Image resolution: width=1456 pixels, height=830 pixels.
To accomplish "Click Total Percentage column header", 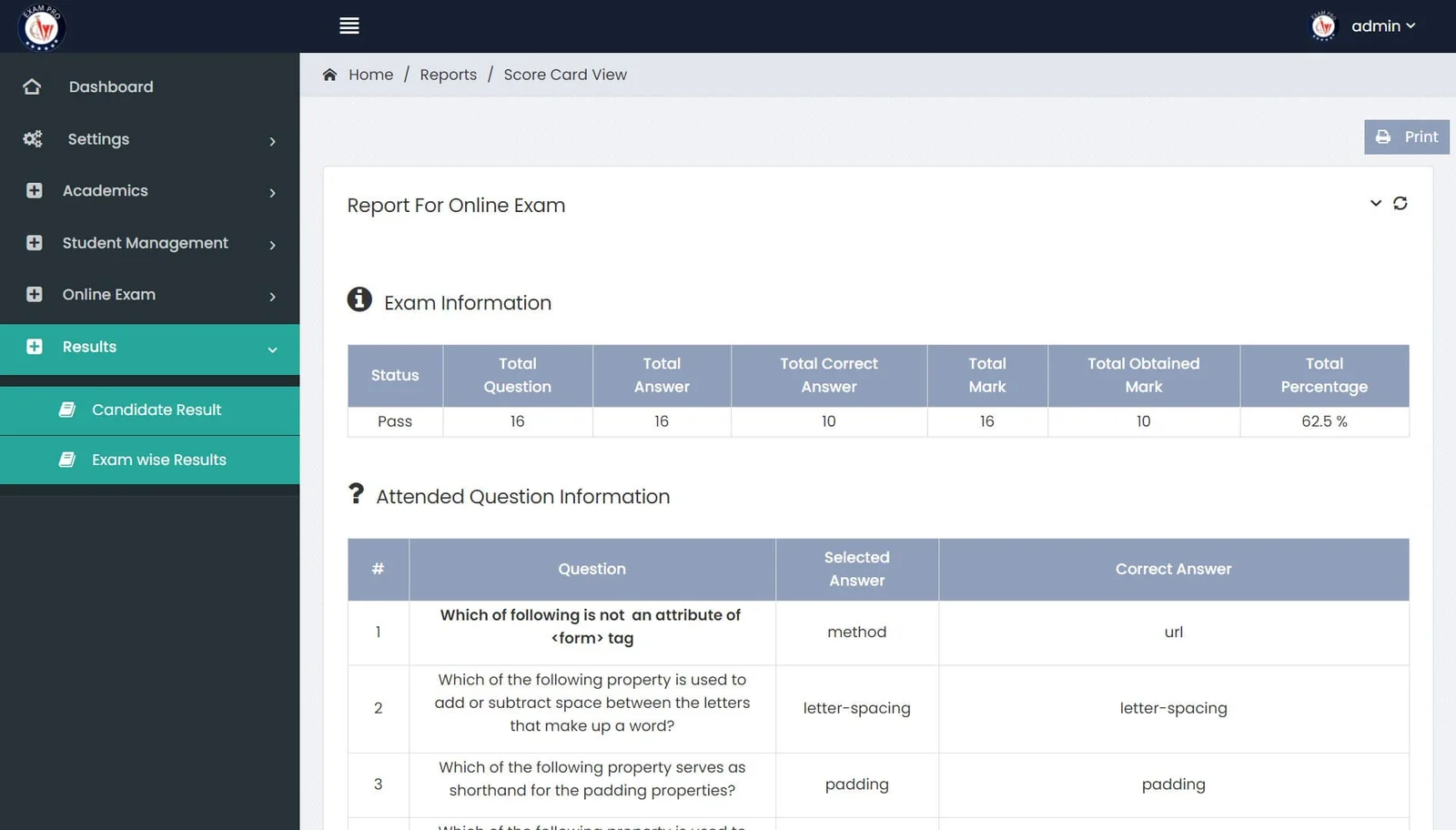I will (x=1324, y=375).
